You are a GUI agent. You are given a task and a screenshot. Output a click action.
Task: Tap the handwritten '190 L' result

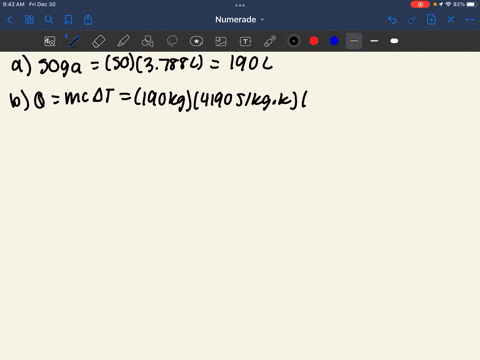point(251,63)
